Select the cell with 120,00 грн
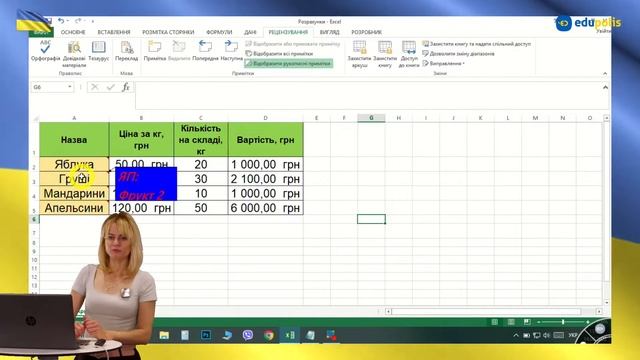Viewport: 640px width, 360px height. coord(141,208)
